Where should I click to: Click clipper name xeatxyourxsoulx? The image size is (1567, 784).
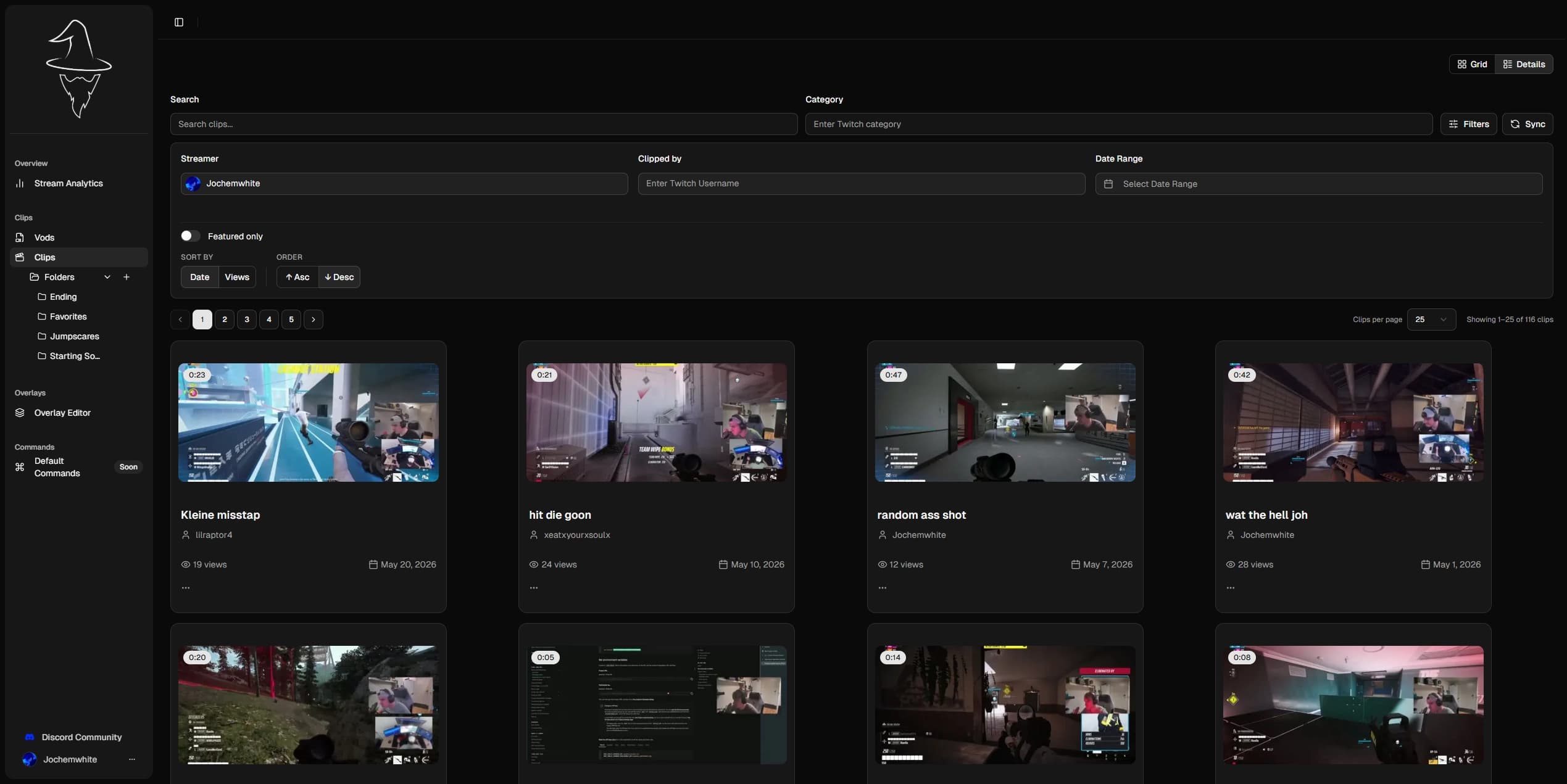(577, 535)
